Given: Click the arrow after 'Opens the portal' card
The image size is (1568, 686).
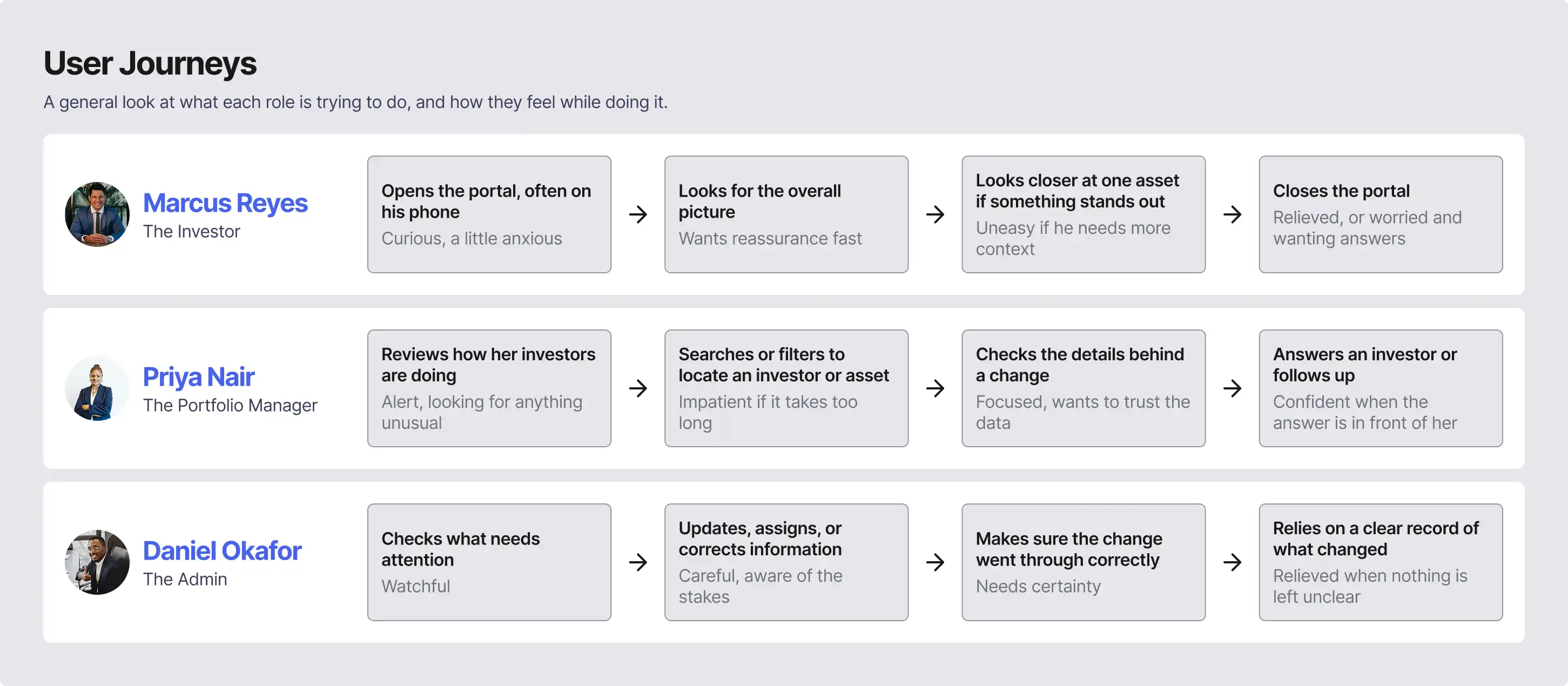Looking at the screenshot, I should pyautogui.click(x=638, y=214).
